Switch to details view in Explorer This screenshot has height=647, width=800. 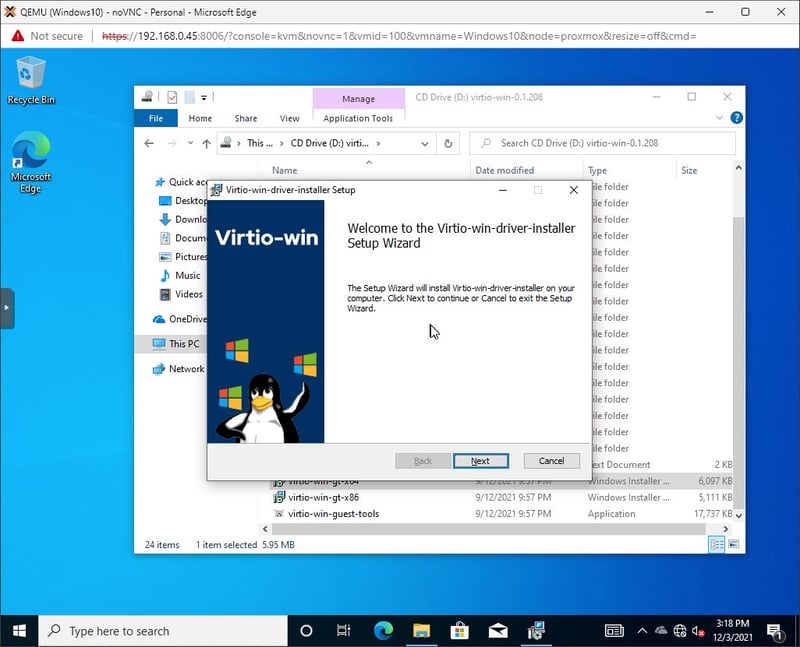coord(717,545)
